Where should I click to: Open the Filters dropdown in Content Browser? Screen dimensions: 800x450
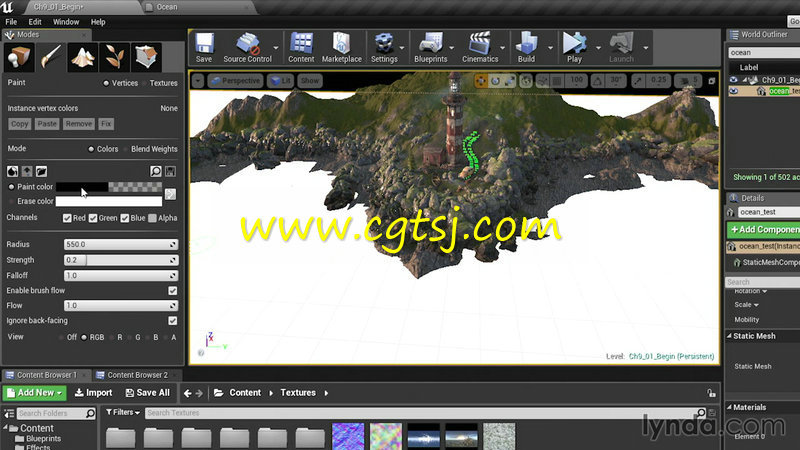(122, 412)
